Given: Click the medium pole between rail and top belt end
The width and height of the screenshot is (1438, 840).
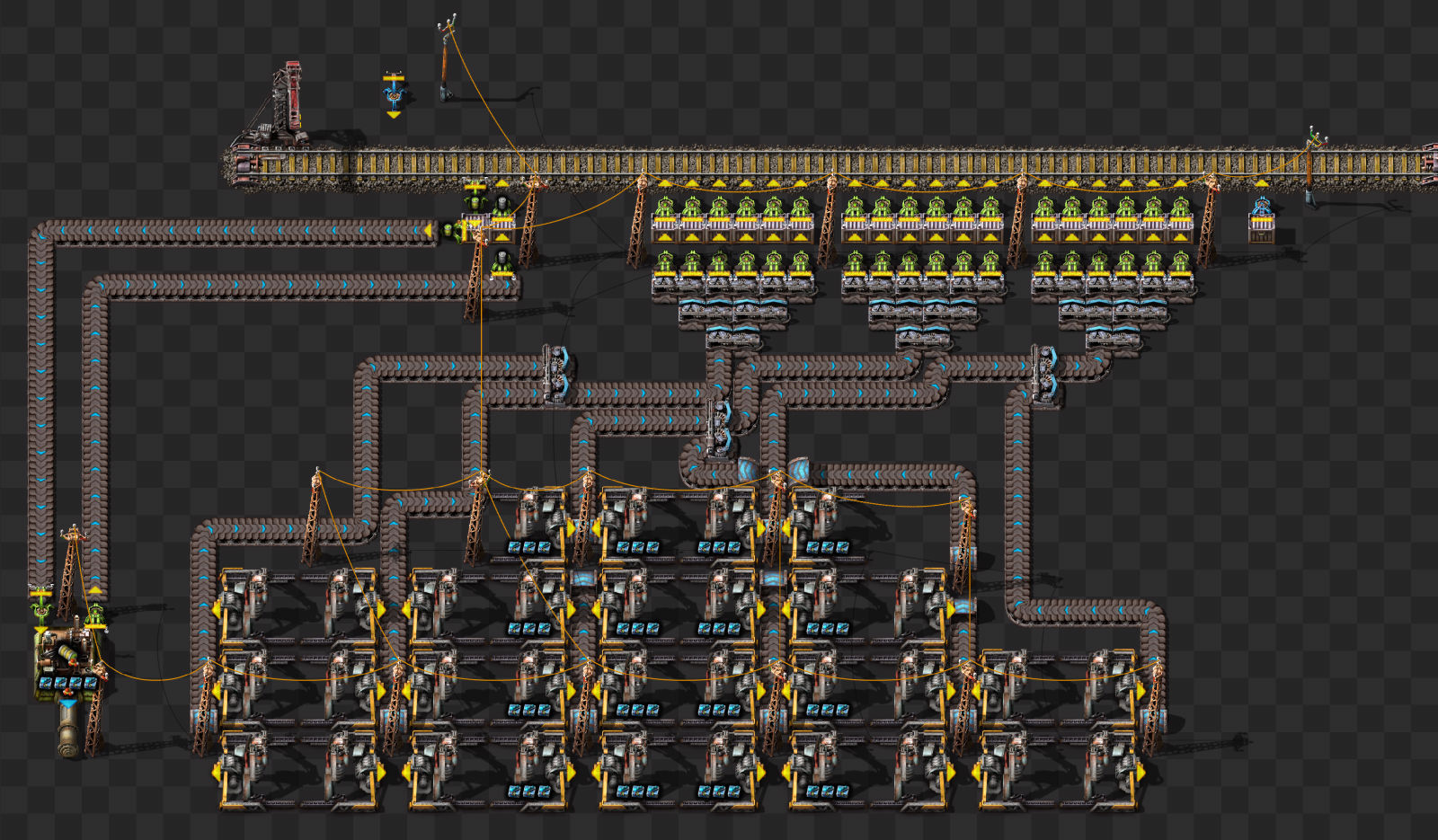Looking at the screenshot, I should pyautogui.click(x=532, y=219).
